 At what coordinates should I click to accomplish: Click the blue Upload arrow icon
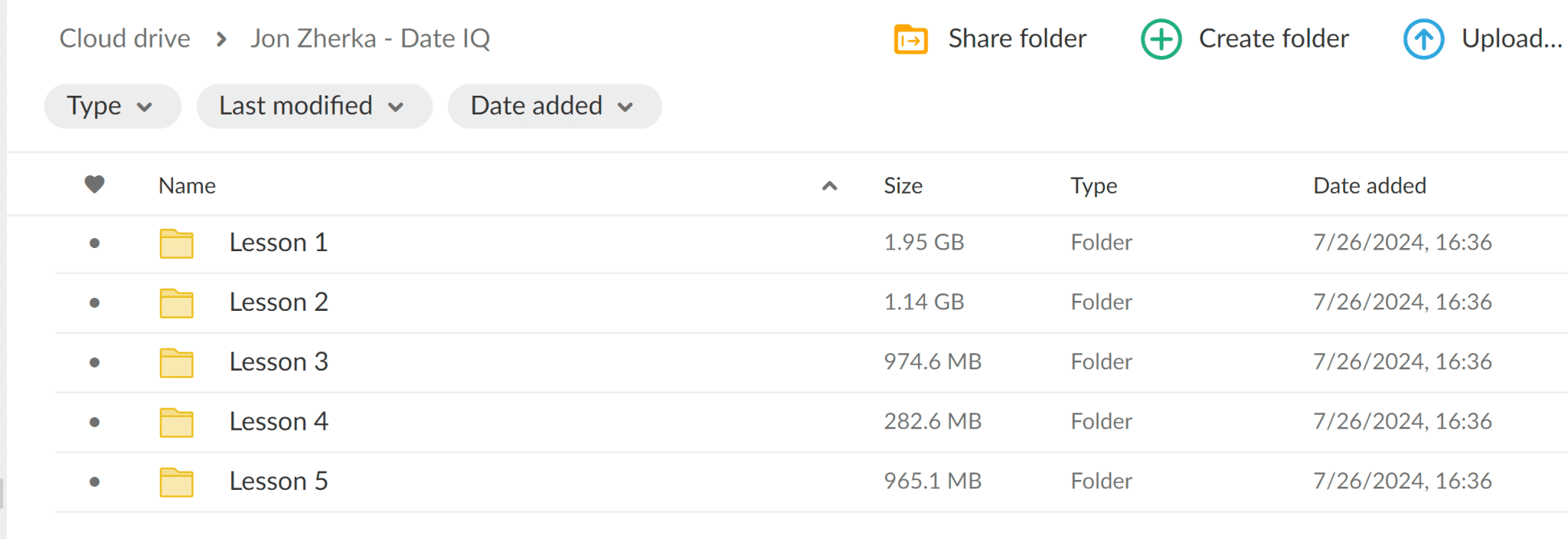point(1423,39)
